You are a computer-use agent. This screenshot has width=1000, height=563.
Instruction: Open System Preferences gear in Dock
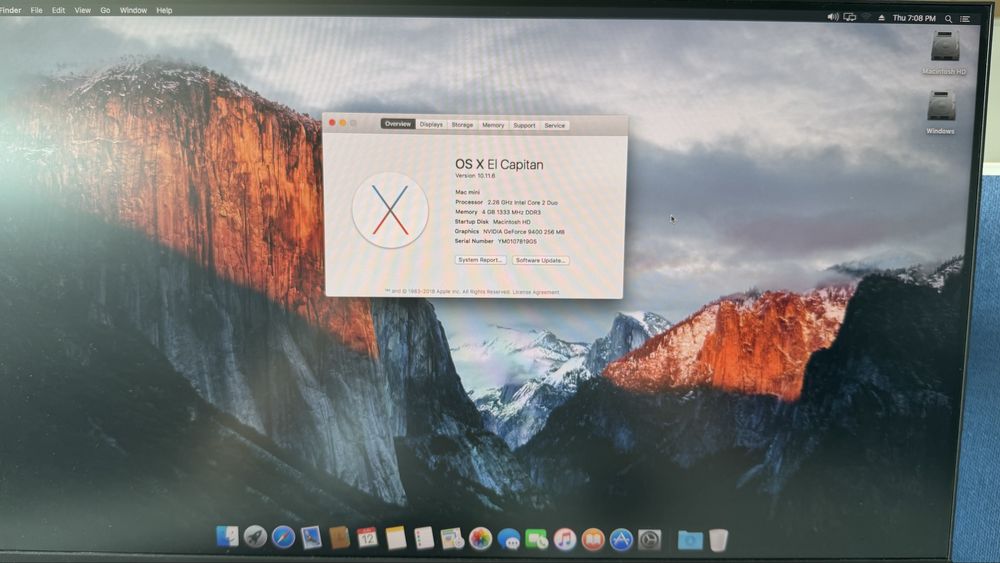(649, 539)
